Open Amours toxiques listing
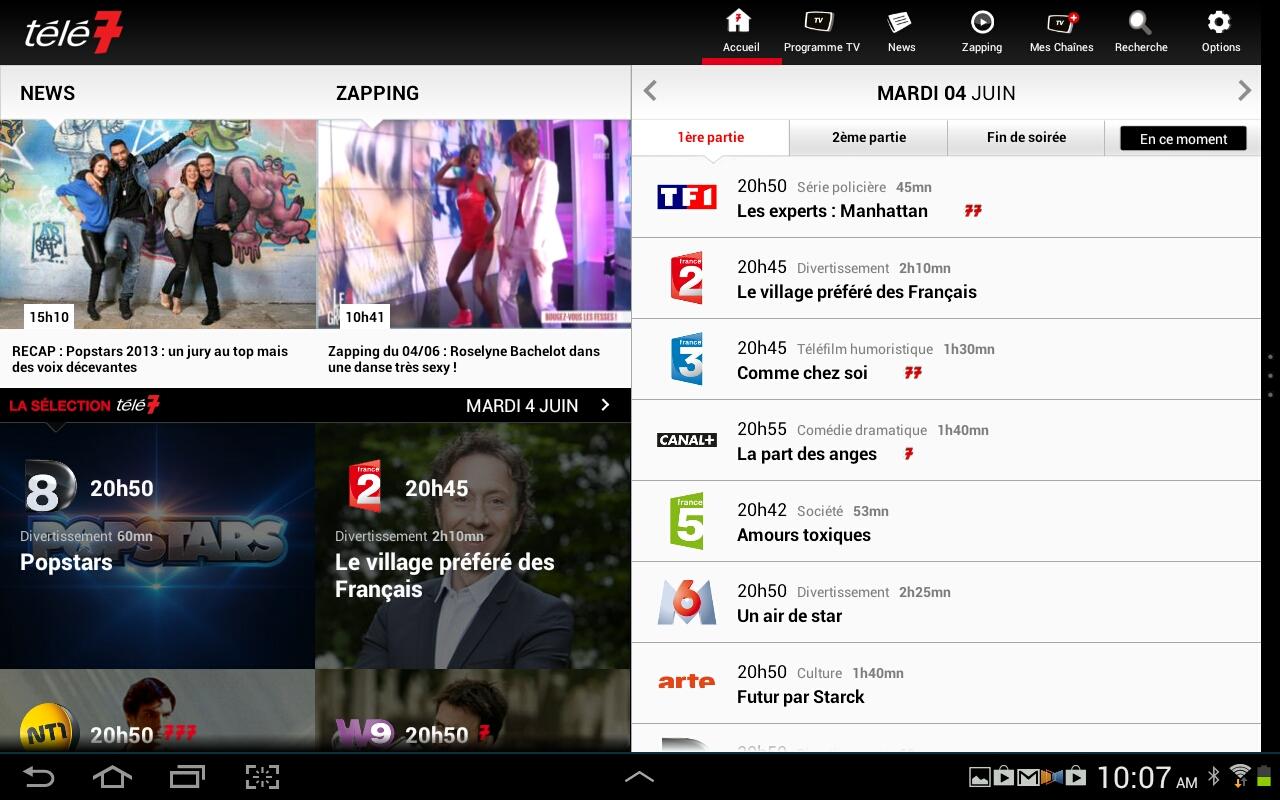Viewport: 1280px width, 800px height. (x=946, y=521)
